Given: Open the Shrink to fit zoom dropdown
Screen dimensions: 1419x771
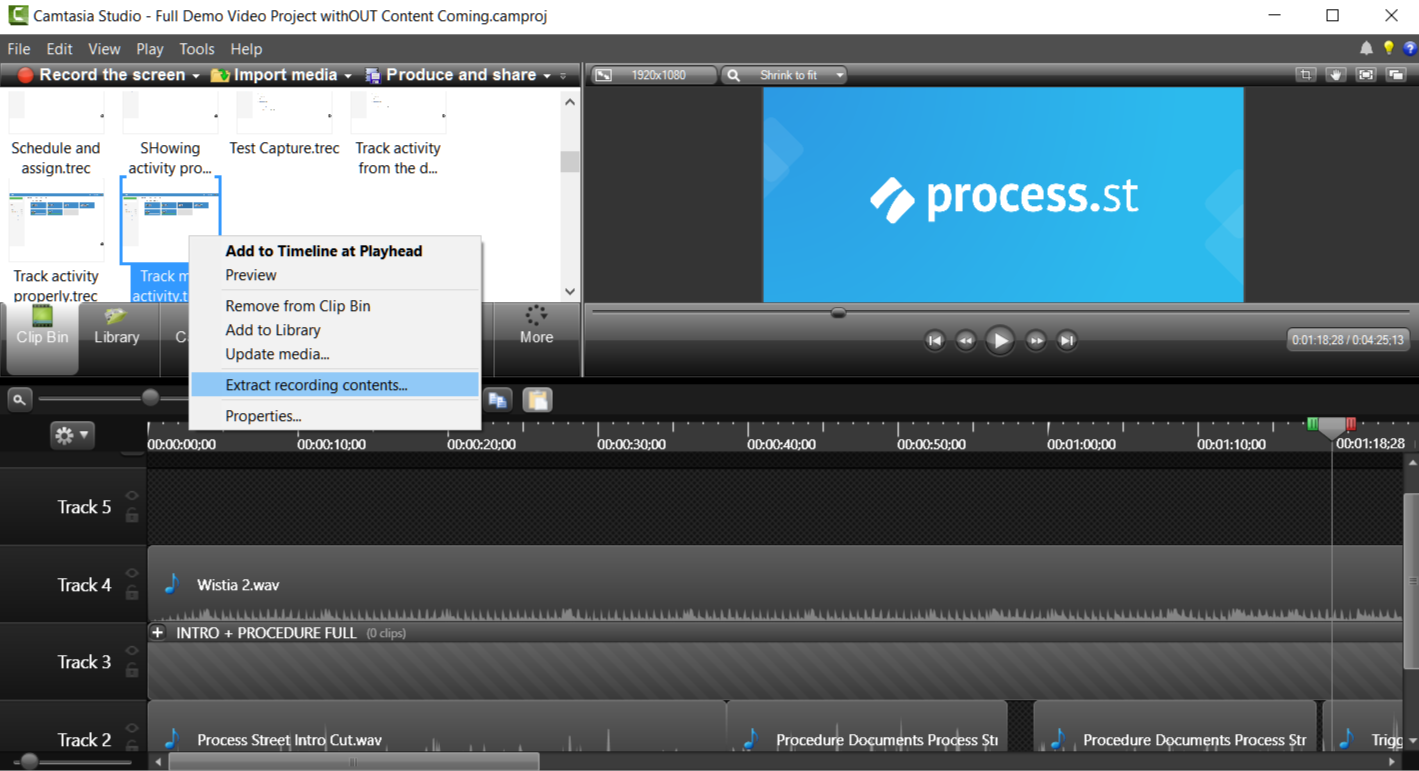Looking at the screenshot, I should (785, 75).
